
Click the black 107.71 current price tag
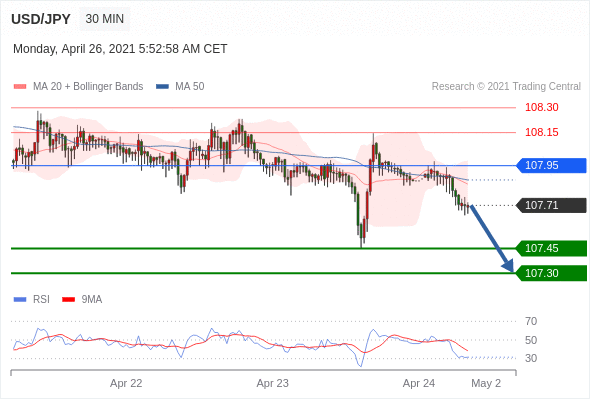tap(551, 205)
